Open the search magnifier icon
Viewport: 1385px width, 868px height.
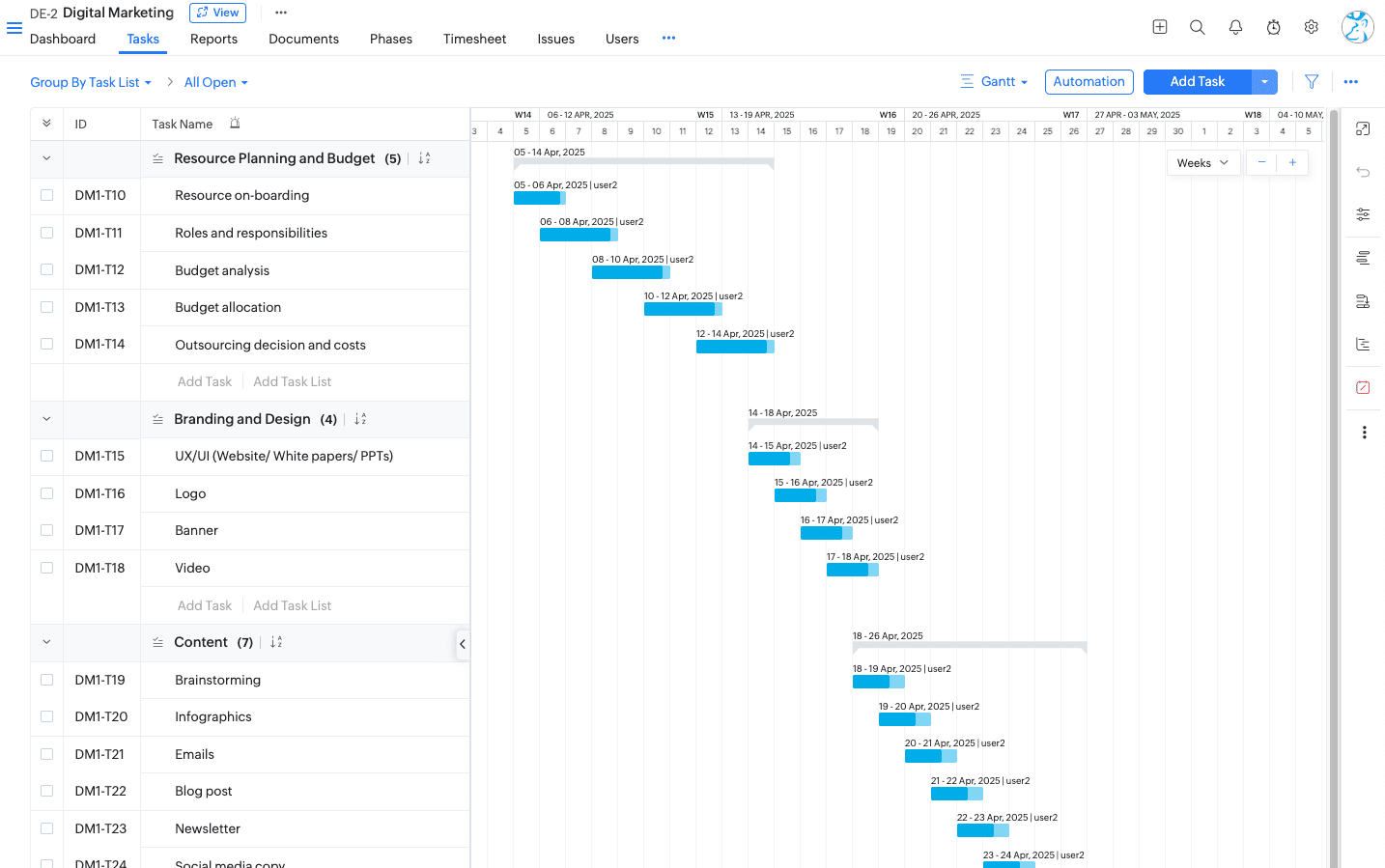coord(1198,27)
